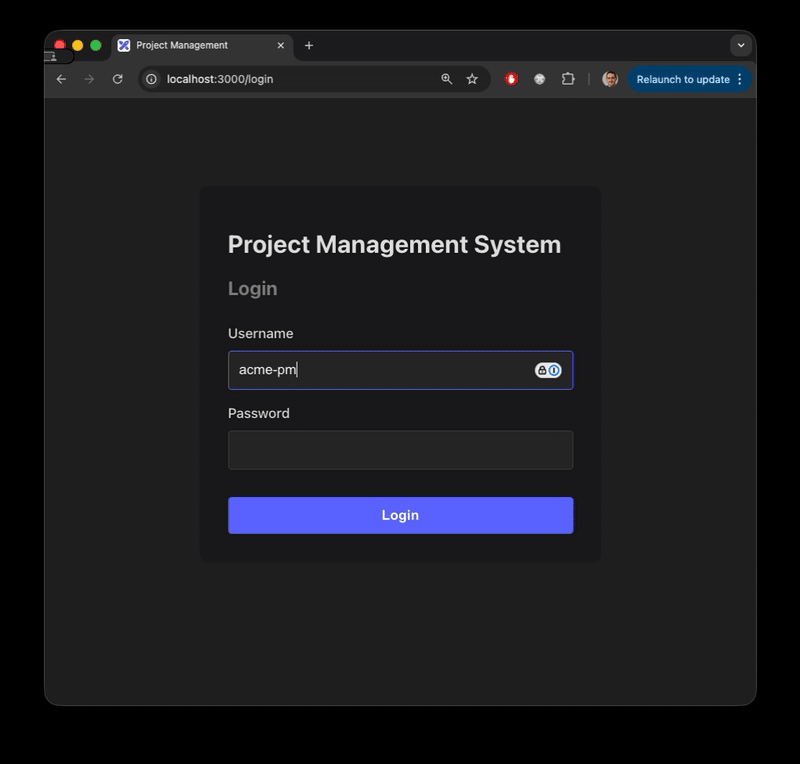Image resolution: width=800 pixels, height=764 pixels.
Task: Click the green maximize traffic light
Action: pos(93,45)
